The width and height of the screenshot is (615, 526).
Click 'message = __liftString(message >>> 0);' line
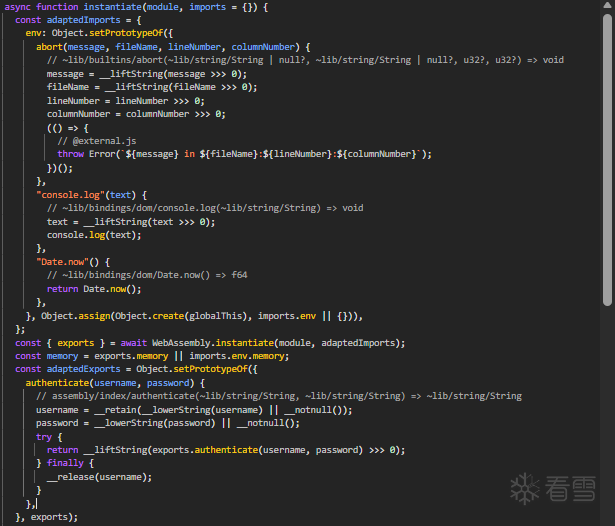click(x=147, y=74)
